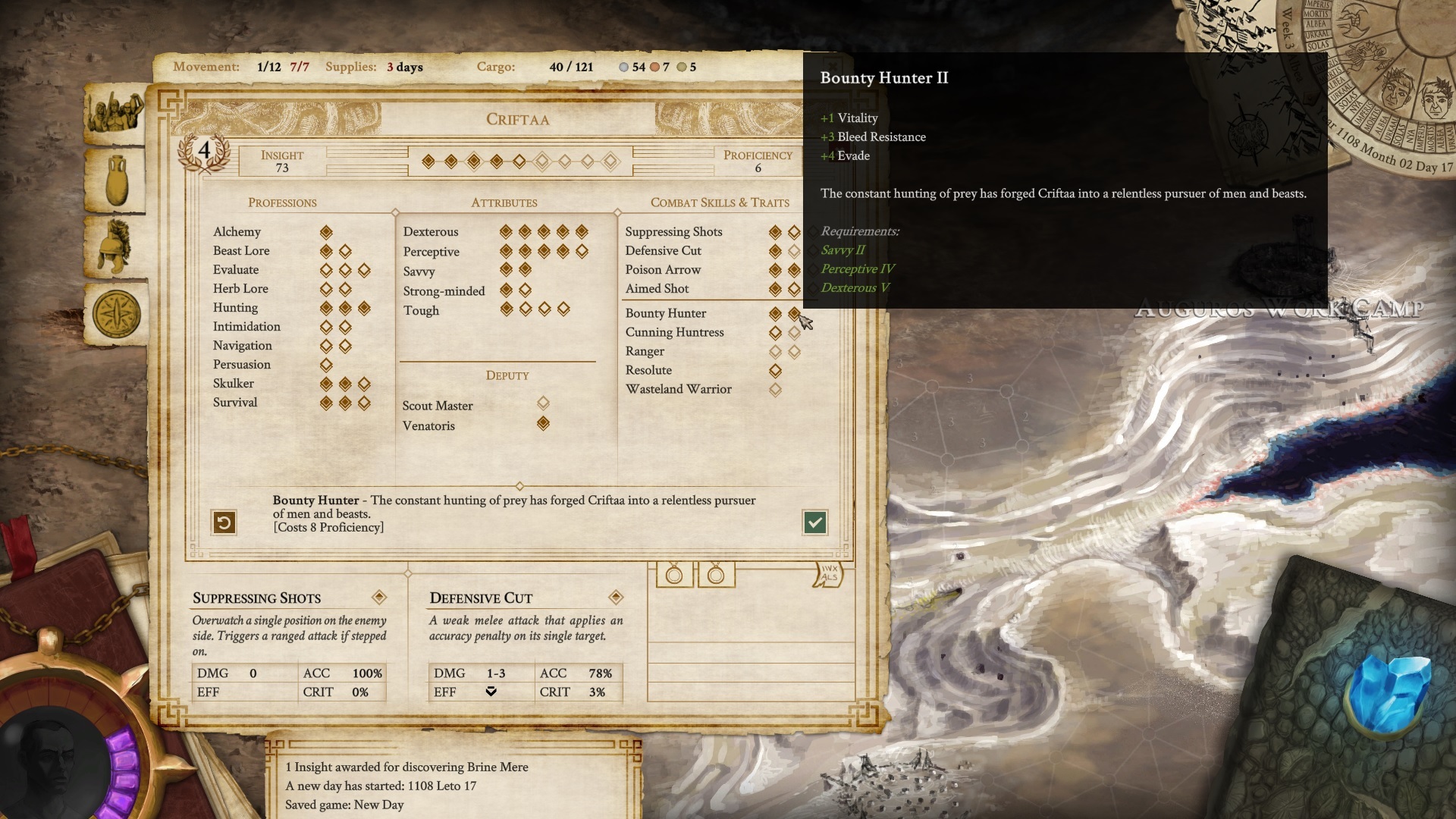Toggle the undo/reset arrow button

pos(224,522)
